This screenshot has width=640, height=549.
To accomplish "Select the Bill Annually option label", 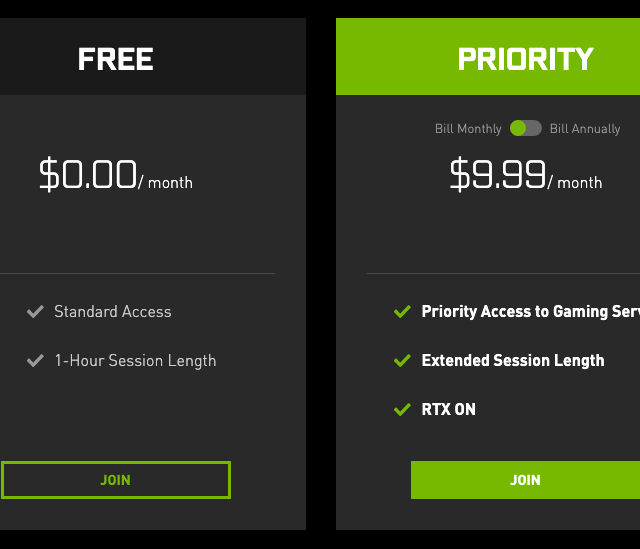I will (585, 129).
